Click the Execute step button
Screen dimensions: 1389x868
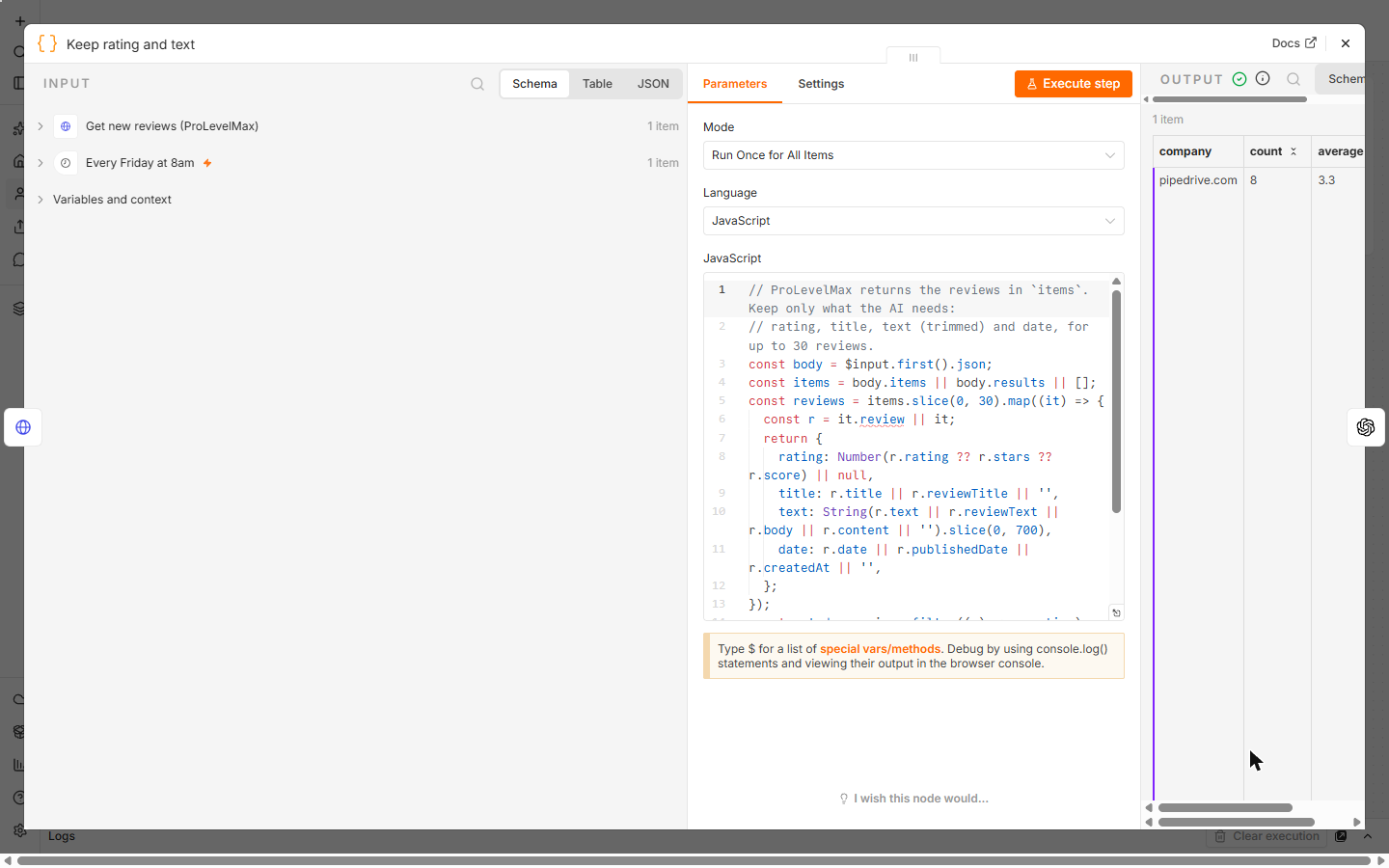tap(1073, 84)
